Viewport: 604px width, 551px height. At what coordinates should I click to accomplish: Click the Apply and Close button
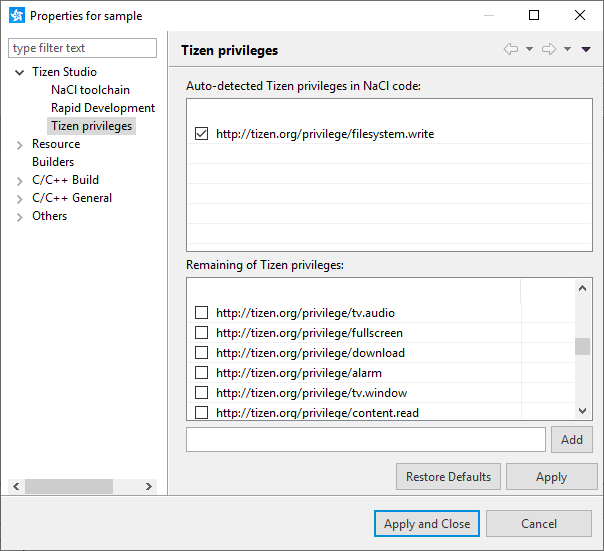pos(427,523)
